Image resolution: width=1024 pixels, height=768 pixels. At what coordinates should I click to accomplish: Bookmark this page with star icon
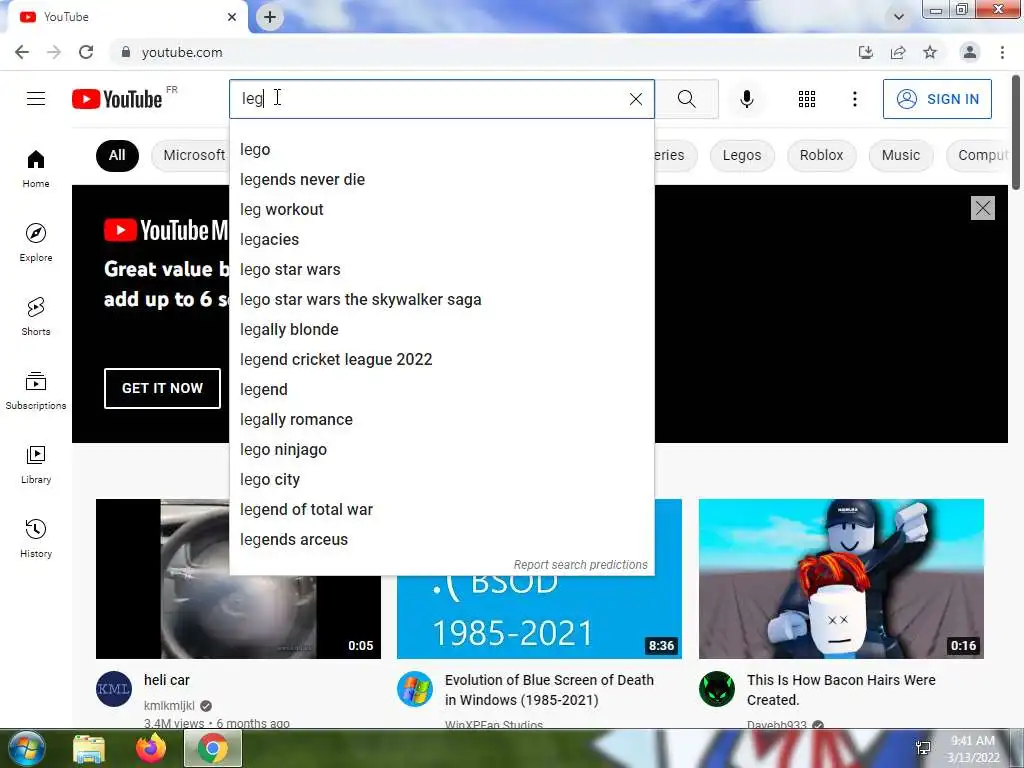coord(930,52)
